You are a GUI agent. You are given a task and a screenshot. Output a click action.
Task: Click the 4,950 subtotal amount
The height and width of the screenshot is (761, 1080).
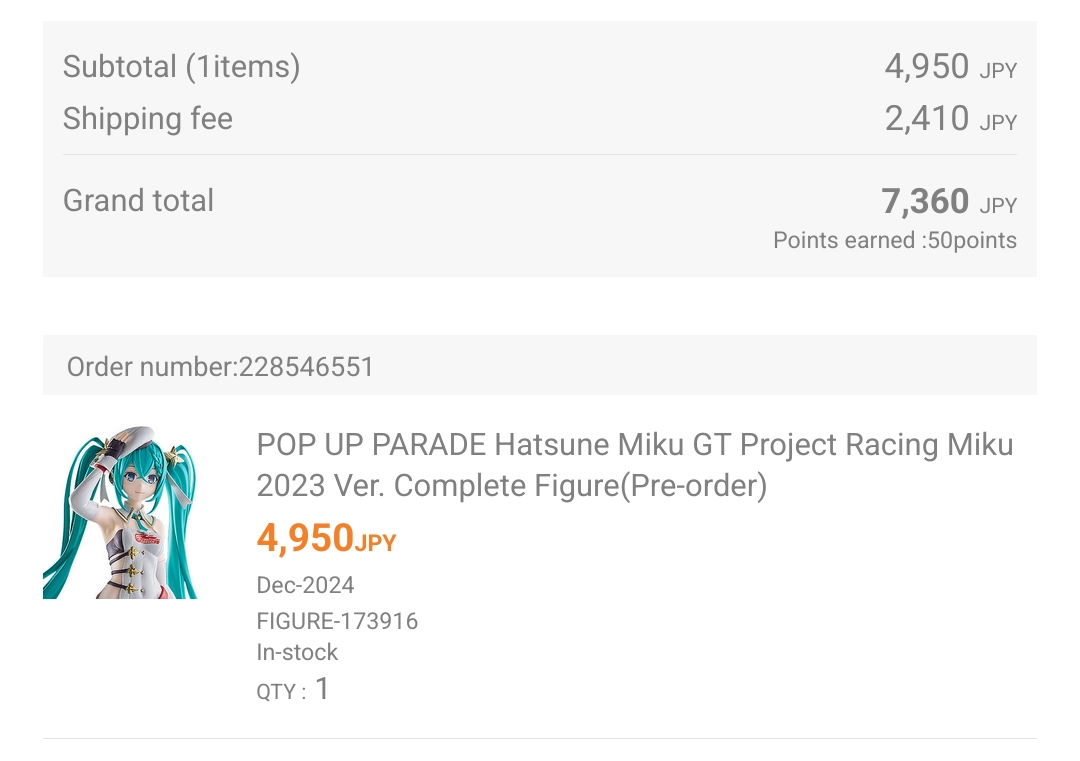[x=926, y=67]
